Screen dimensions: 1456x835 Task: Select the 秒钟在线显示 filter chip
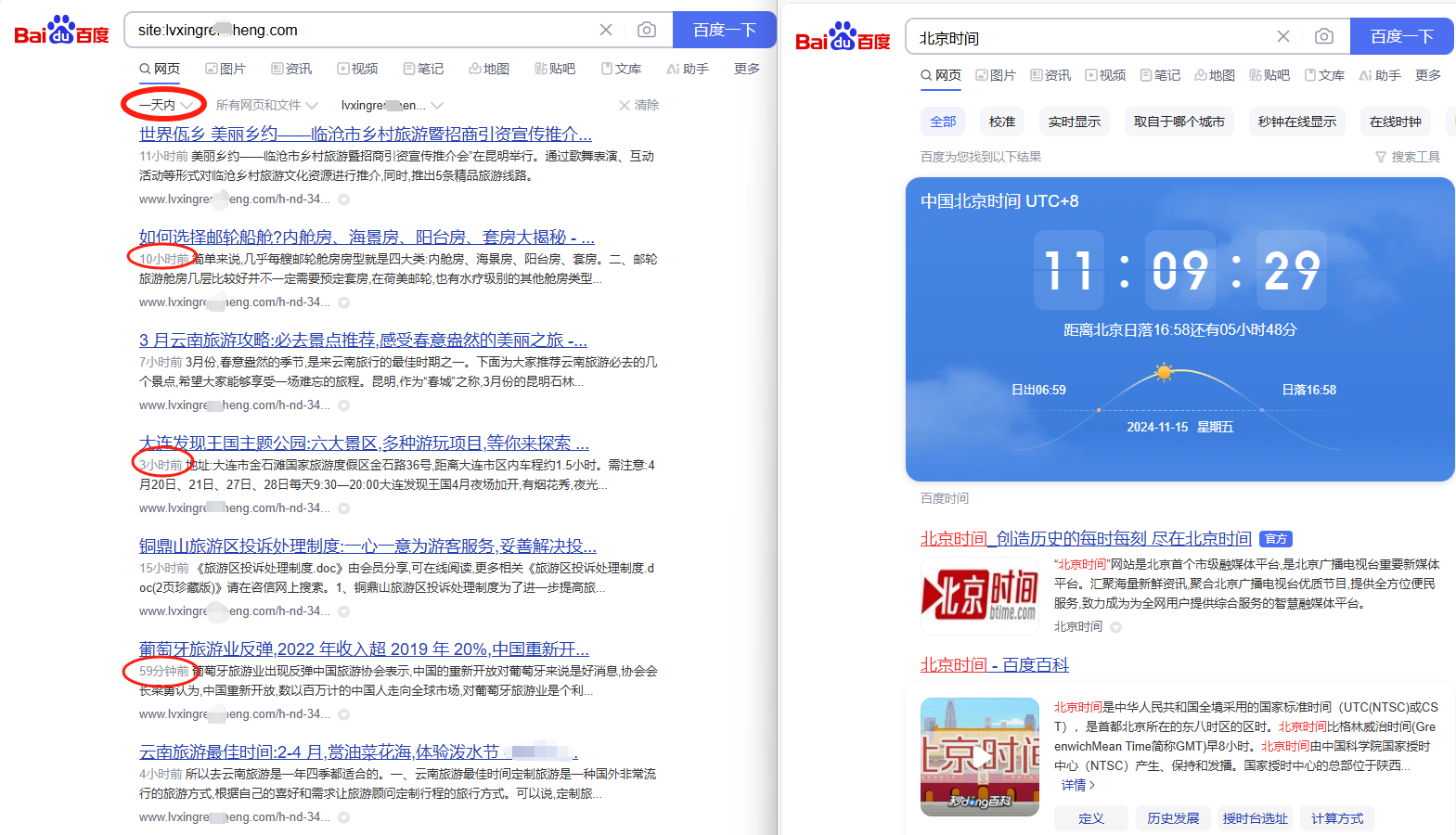click(x=1297, y=122)
